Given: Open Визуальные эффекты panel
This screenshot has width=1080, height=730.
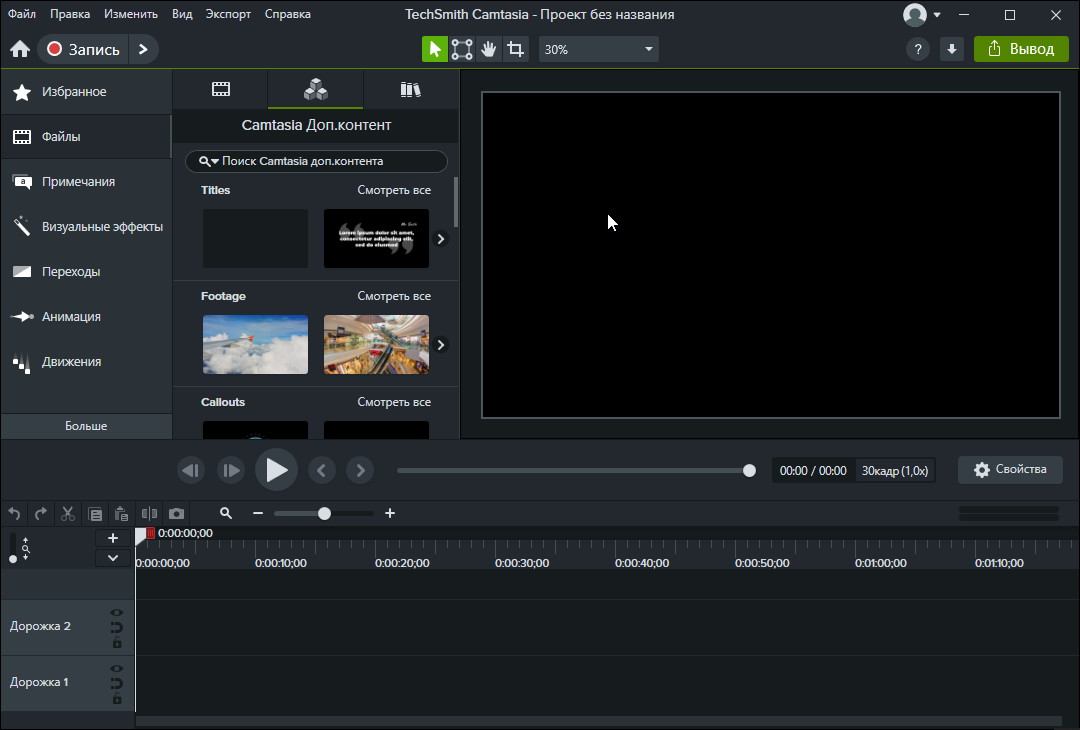Looking at the screenshot, I should pyautogui.click(x=86, y=227).
